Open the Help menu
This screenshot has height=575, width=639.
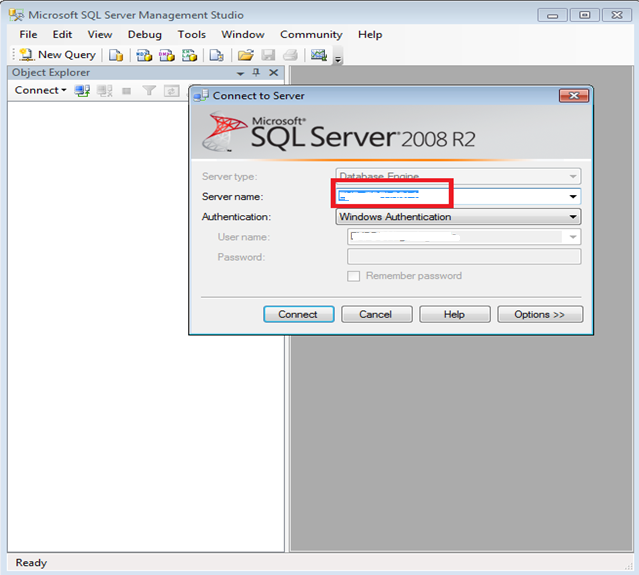370,35
